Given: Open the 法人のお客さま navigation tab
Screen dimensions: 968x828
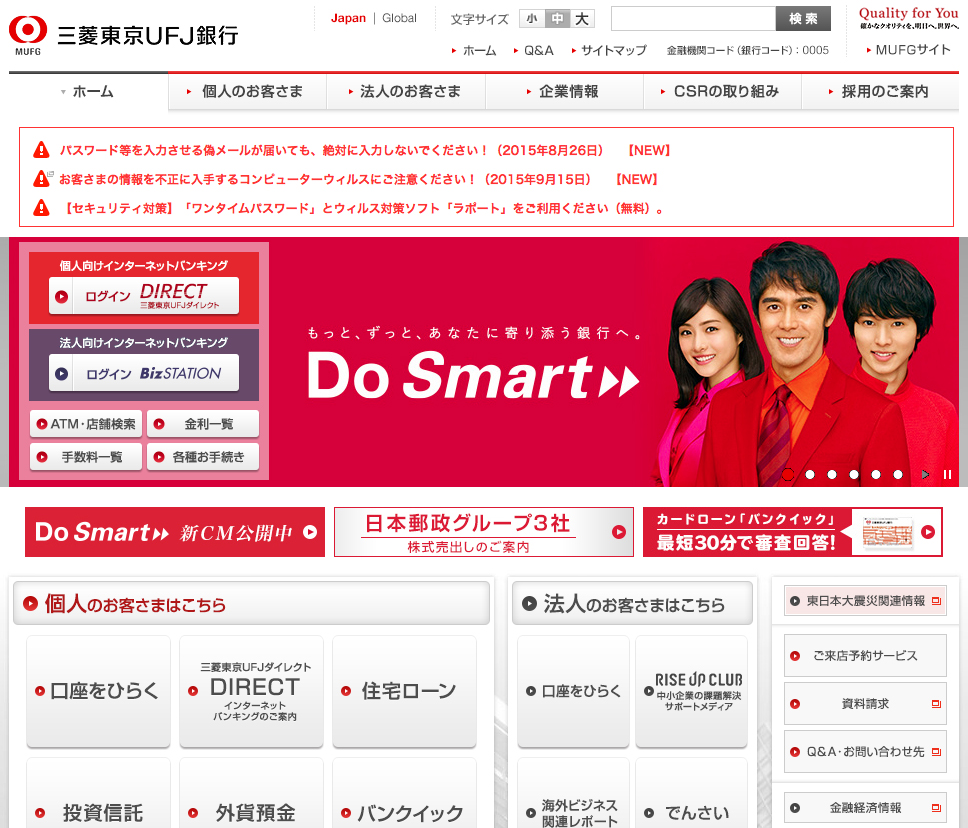Looking at the screenshot, I should coord(406,91).
